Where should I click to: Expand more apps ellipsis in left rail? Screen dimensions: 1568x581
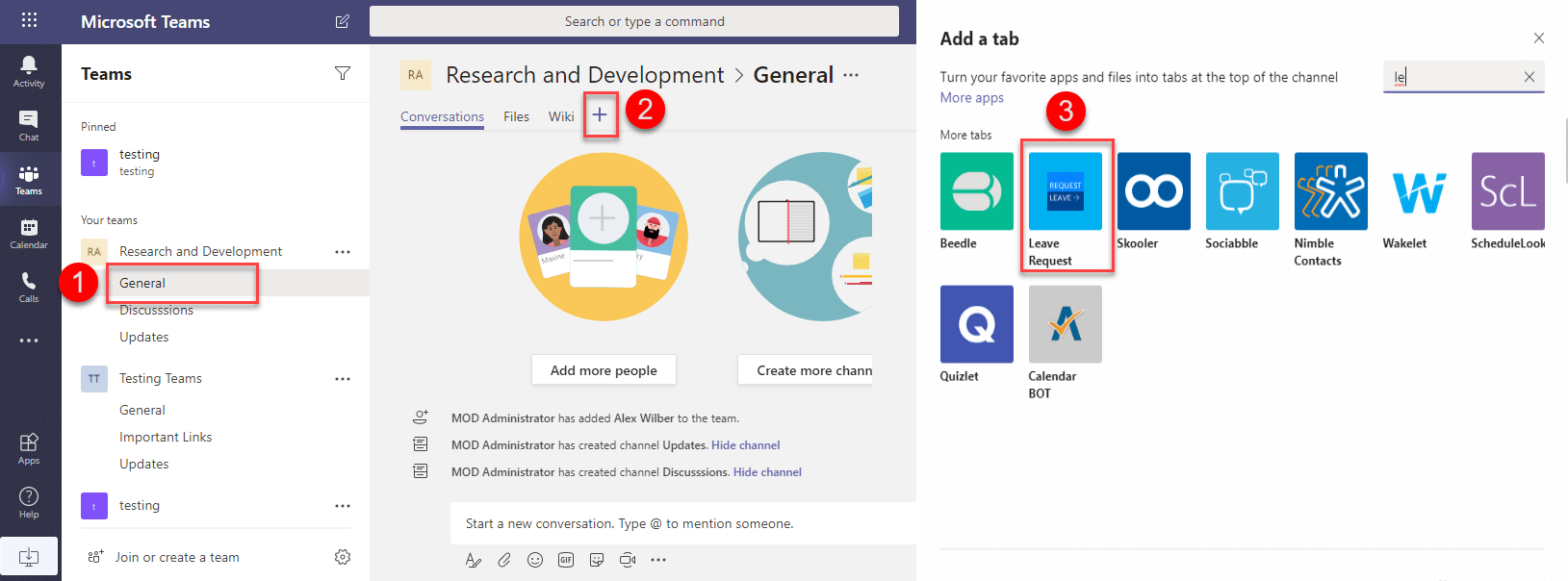tap(29, 341)
